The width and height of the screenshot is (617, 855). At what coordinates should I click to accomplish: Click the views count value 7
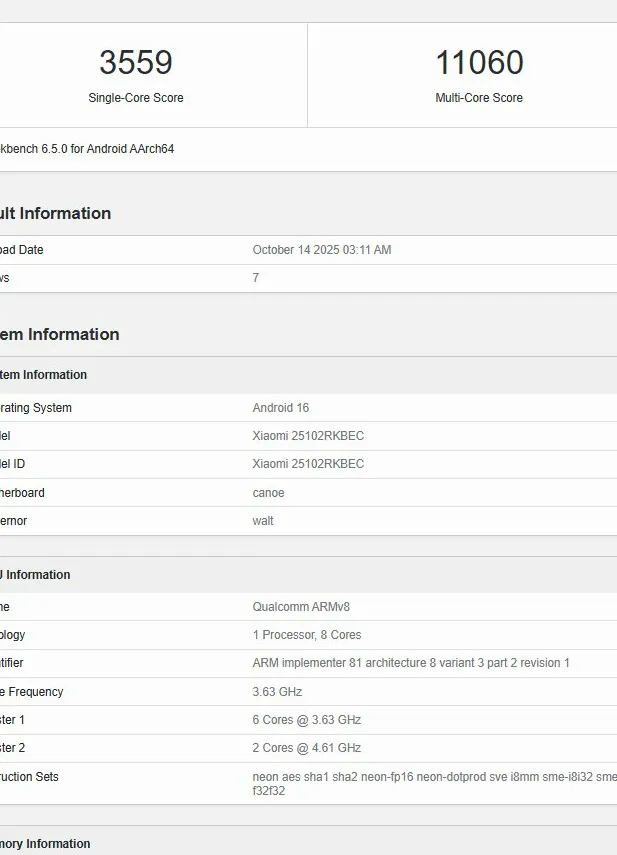[x=256, y=278]
